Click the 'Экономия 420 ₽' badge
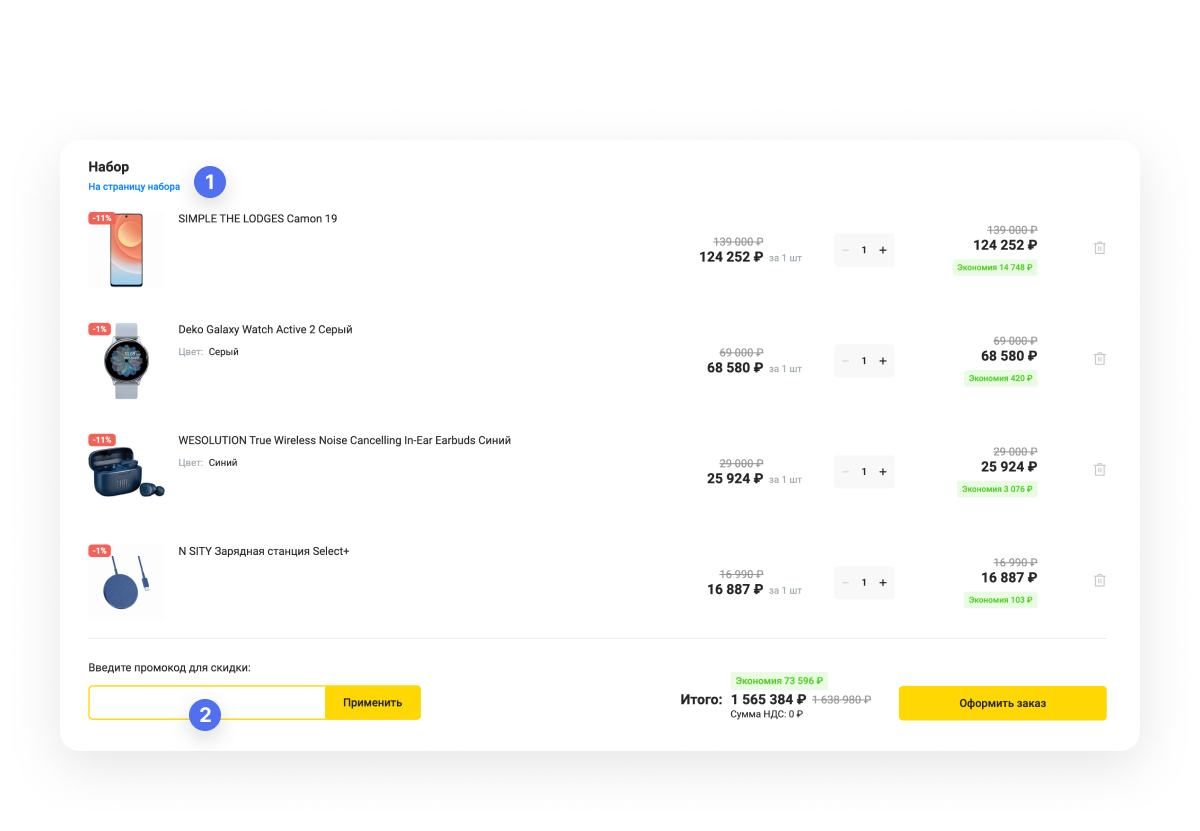The height and width of the screenshot is (831, 1200). [x=1001, y=378]
